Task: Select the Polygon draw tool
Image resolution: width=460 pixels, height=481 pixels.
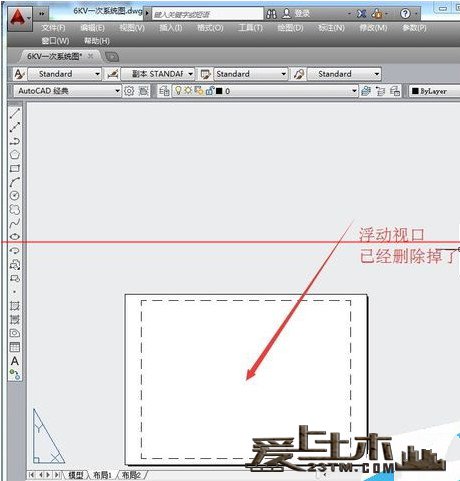Action: point(15,155)
